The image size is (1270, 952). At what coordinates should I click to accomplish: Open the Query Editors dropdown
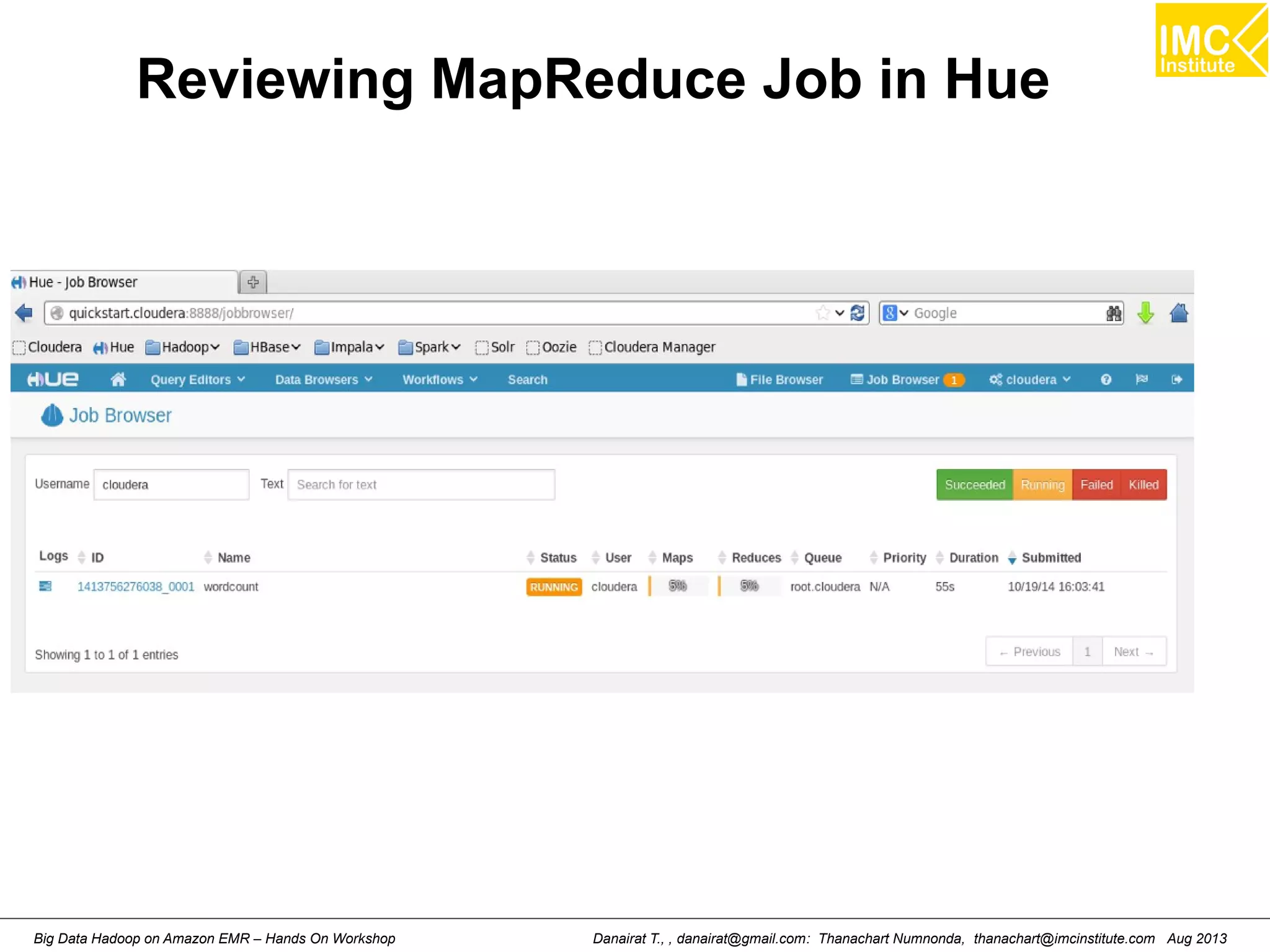click(198, 379)
